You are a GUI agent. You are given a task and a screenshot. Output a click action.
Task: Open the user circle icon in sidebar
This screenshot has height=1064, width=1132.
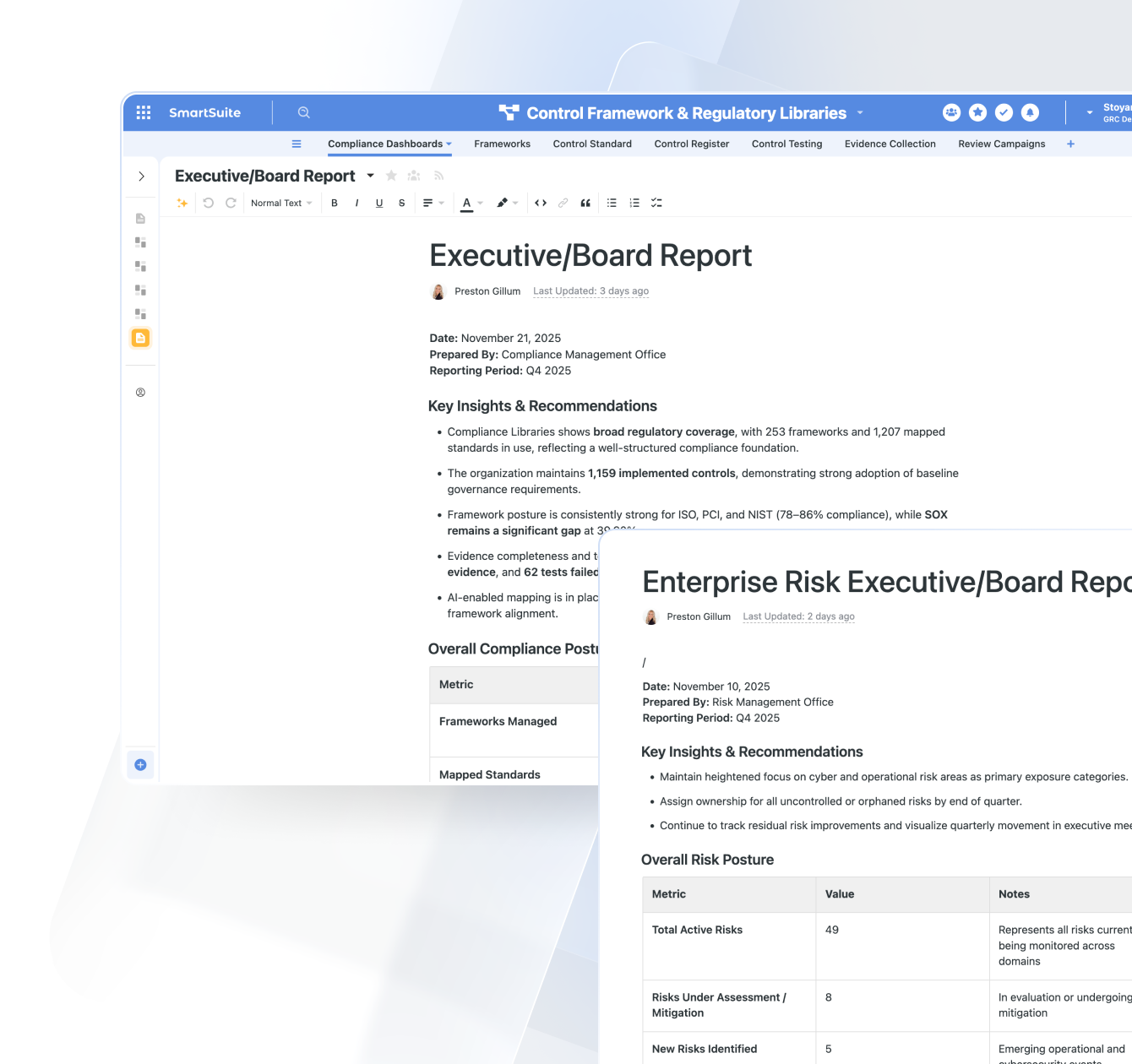point(140,393)
